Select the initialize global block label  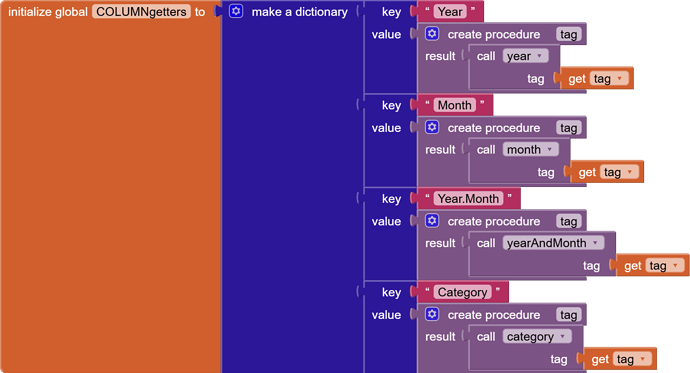[48, 12]
